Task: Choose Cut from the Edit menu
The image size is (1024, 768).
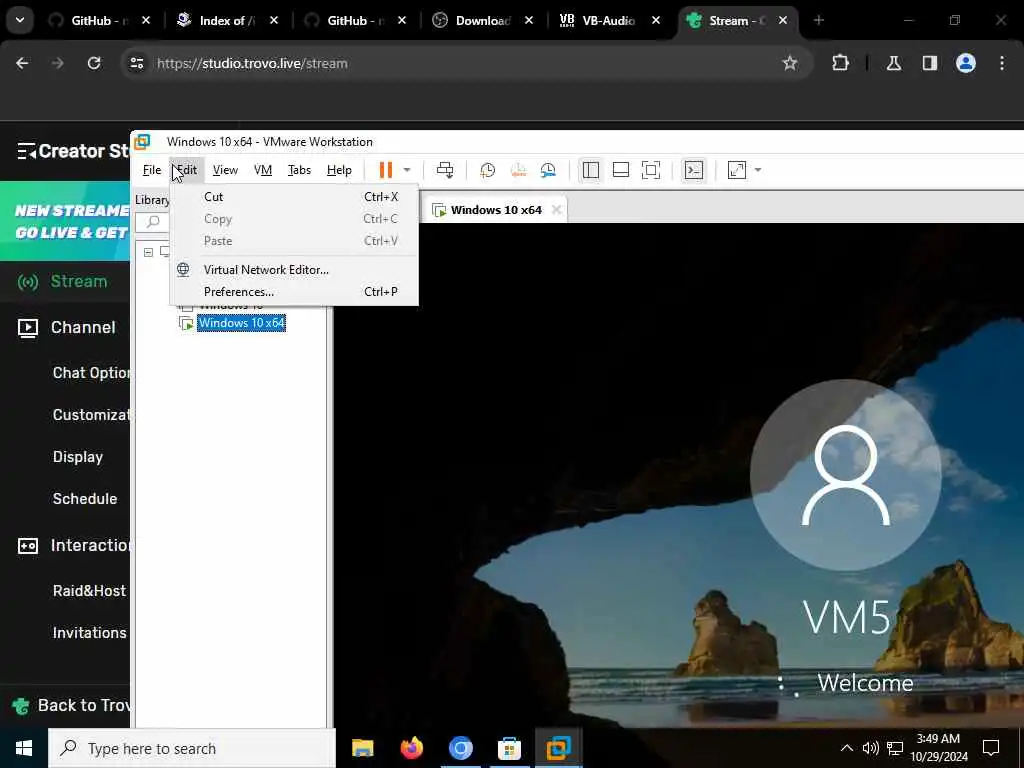Action: coord(294,197)
